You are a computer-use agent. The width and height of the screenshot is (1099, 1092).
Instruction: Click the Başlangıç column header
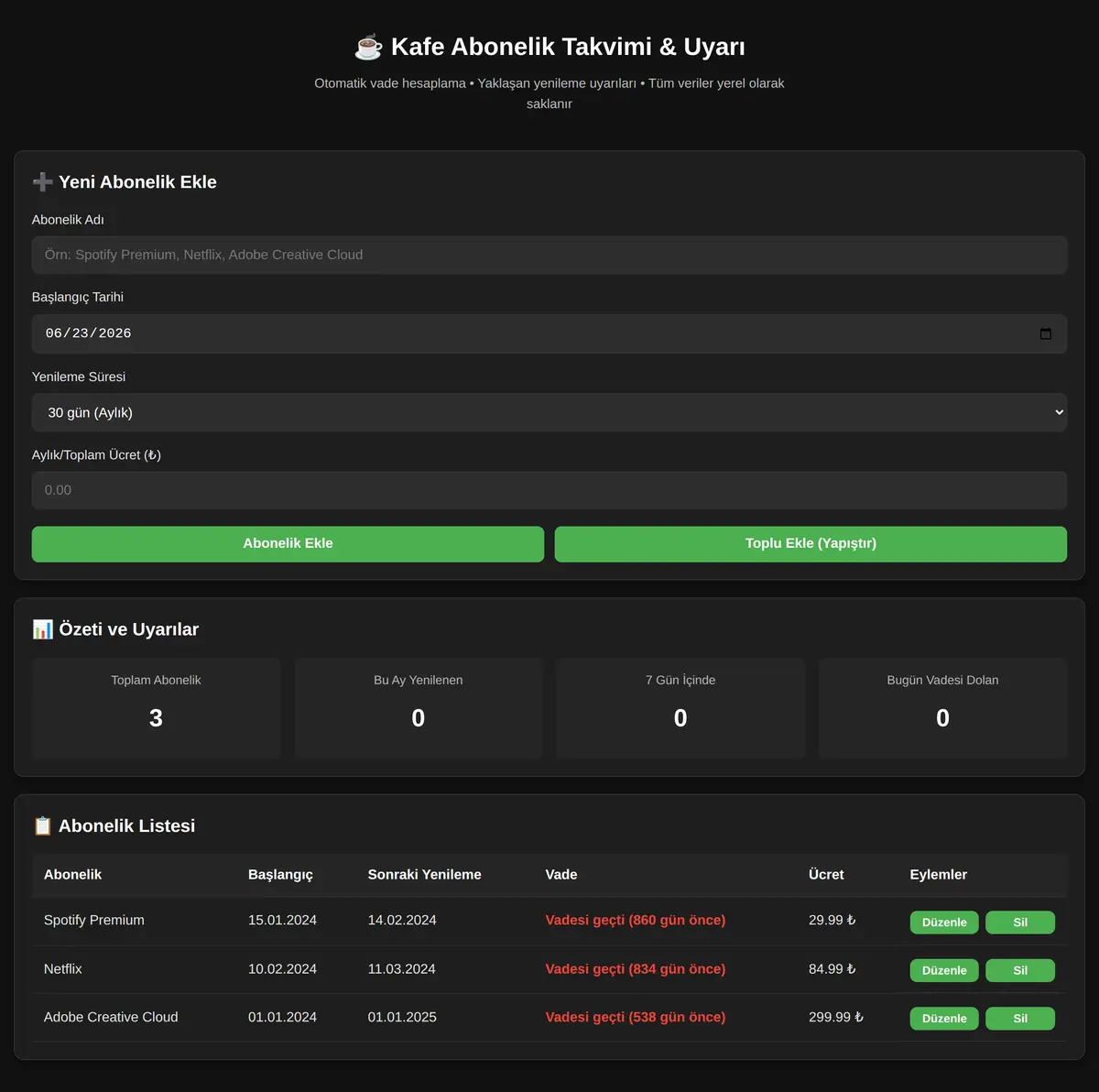[x=280, y=875]
